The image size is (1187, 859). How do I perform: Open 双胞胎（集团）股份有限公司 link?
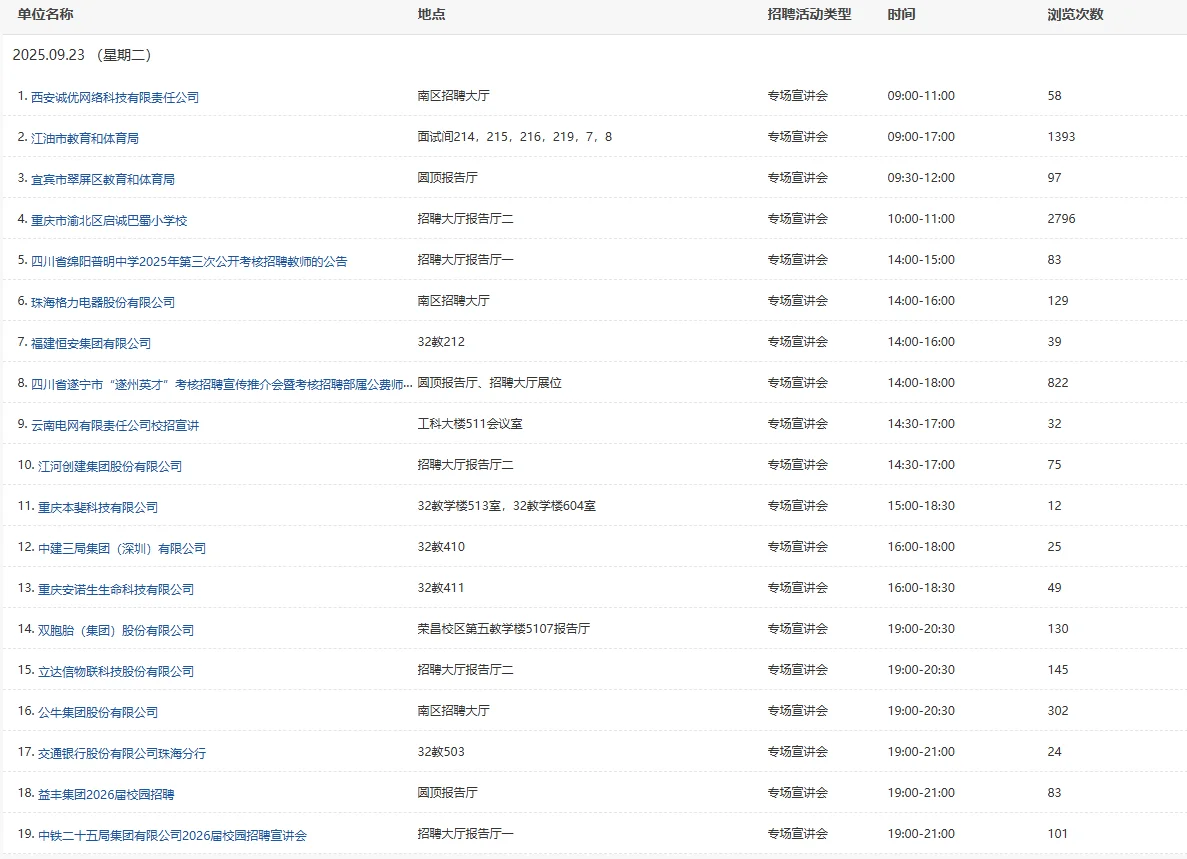(x=116, y=630)
